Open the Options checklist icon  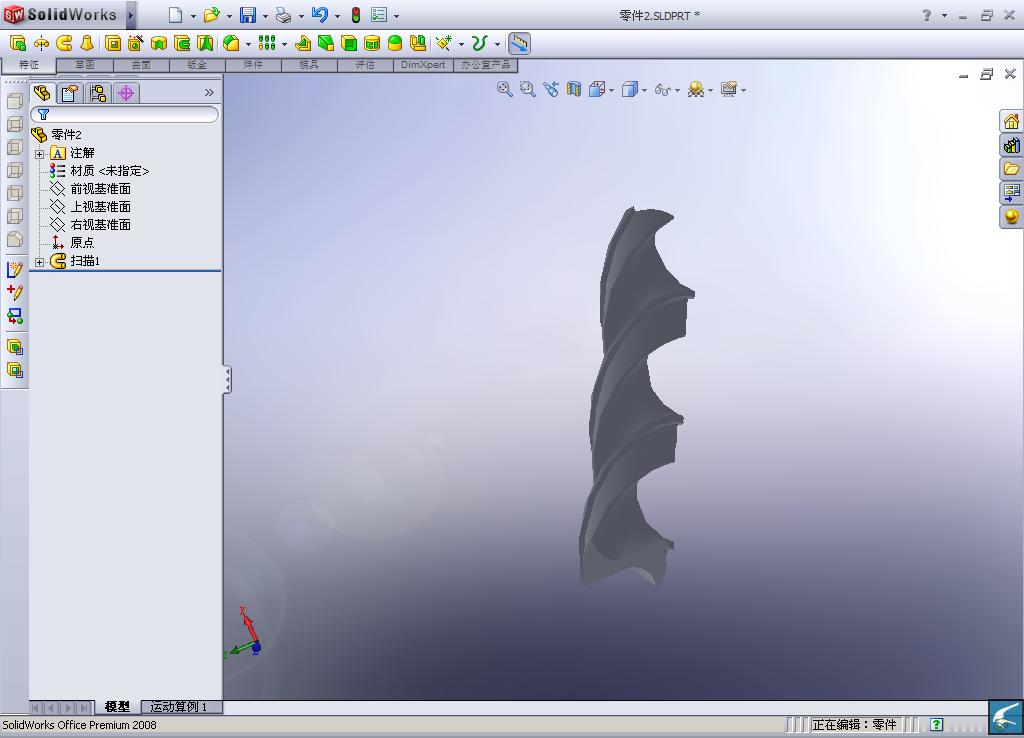(379, 15)
